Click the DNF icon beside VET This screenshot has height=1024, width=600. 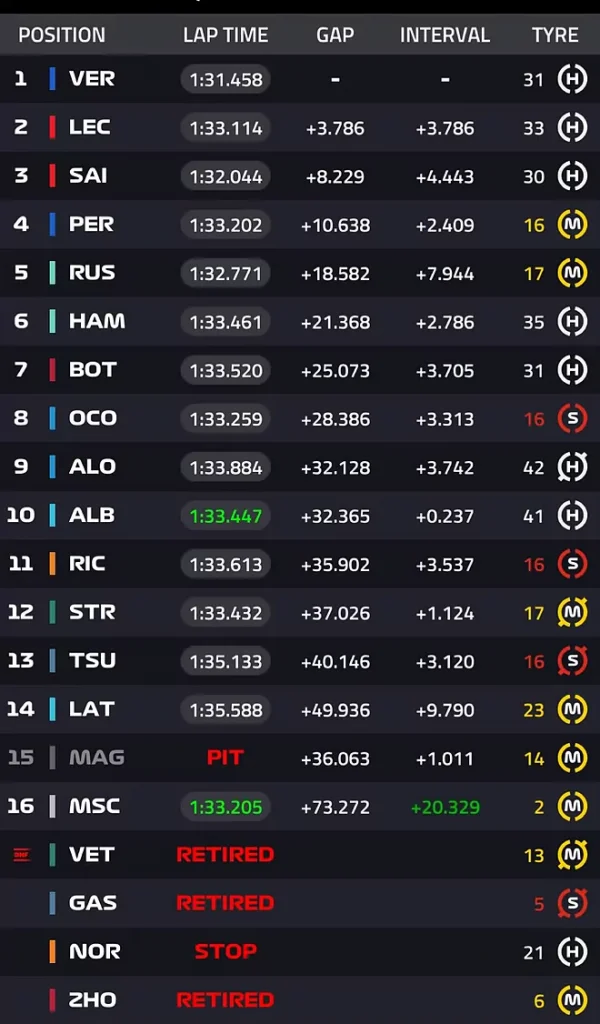click(x=22, y=854)
